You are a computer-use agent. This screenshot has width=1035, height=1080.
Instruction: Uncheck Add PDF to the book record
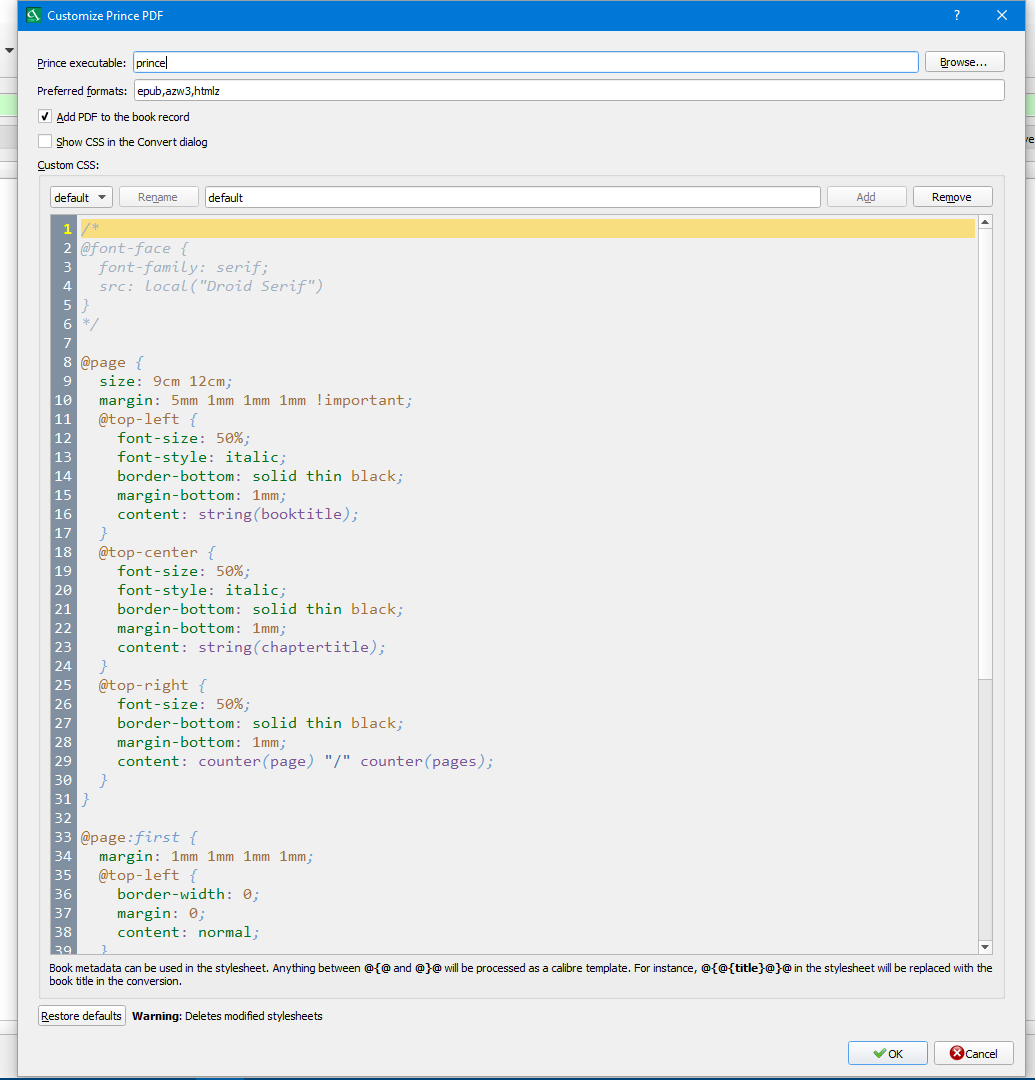45,116
